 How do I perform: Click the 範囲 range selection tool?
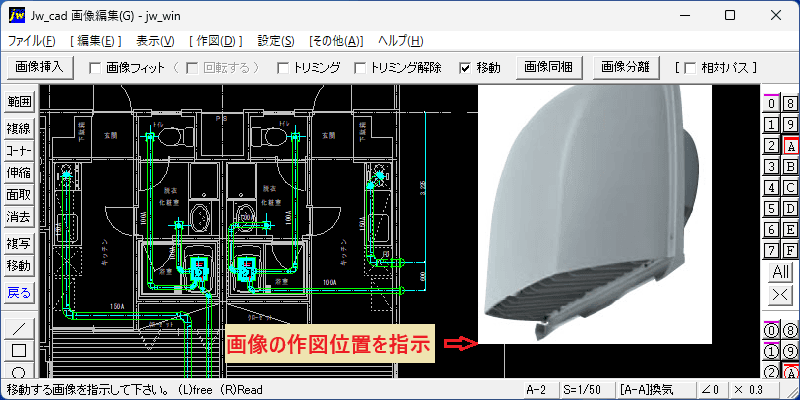tap(18, 102)
